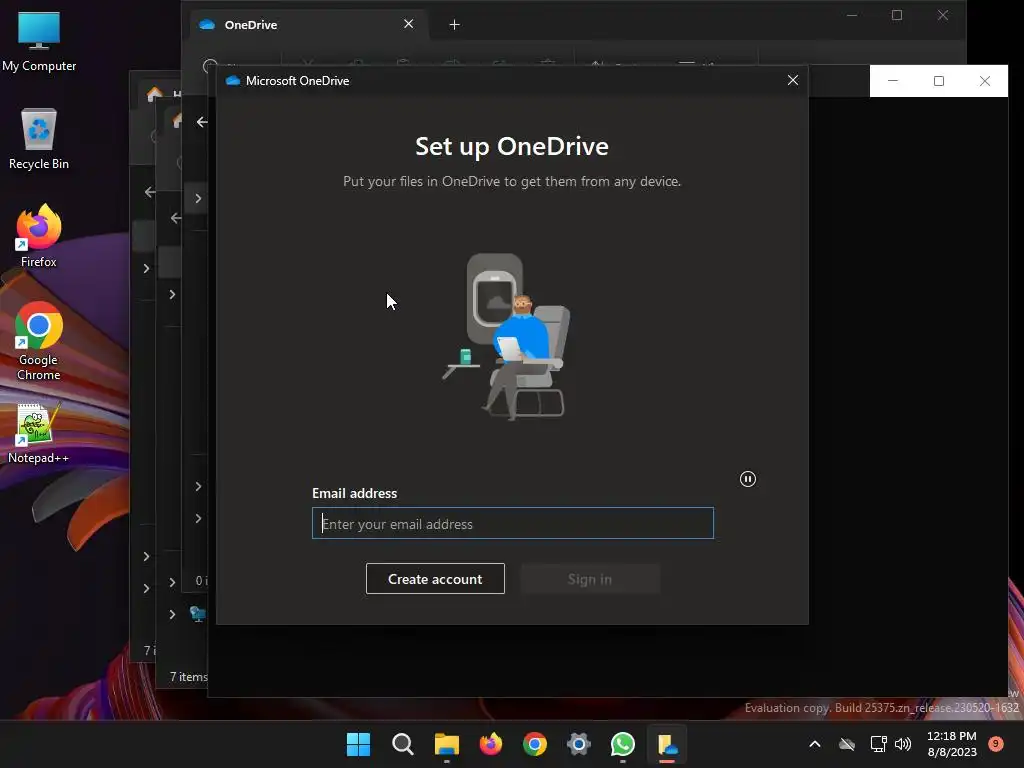Show hidden system tray icons
1024x768 pixels.
pos(814,744)
